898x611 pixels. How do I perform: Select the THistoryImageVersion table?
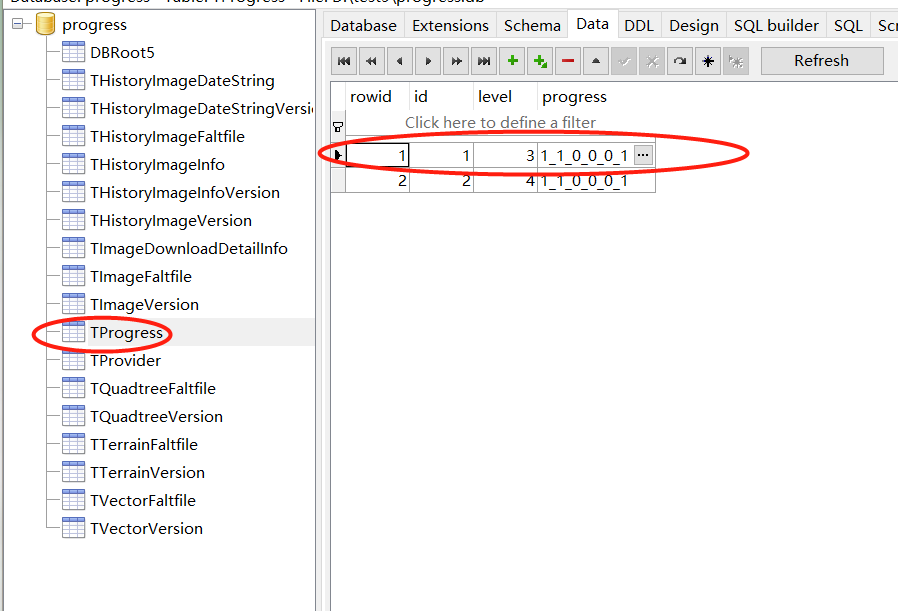pyautogui.click(x=171, y=220)
